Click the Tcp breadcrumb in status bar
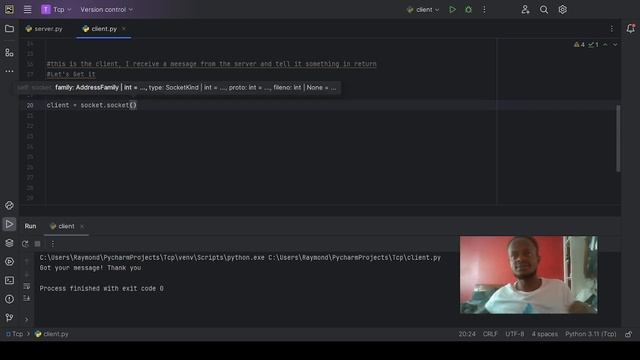The image size is (640, 360). click(x=15, y=334)
